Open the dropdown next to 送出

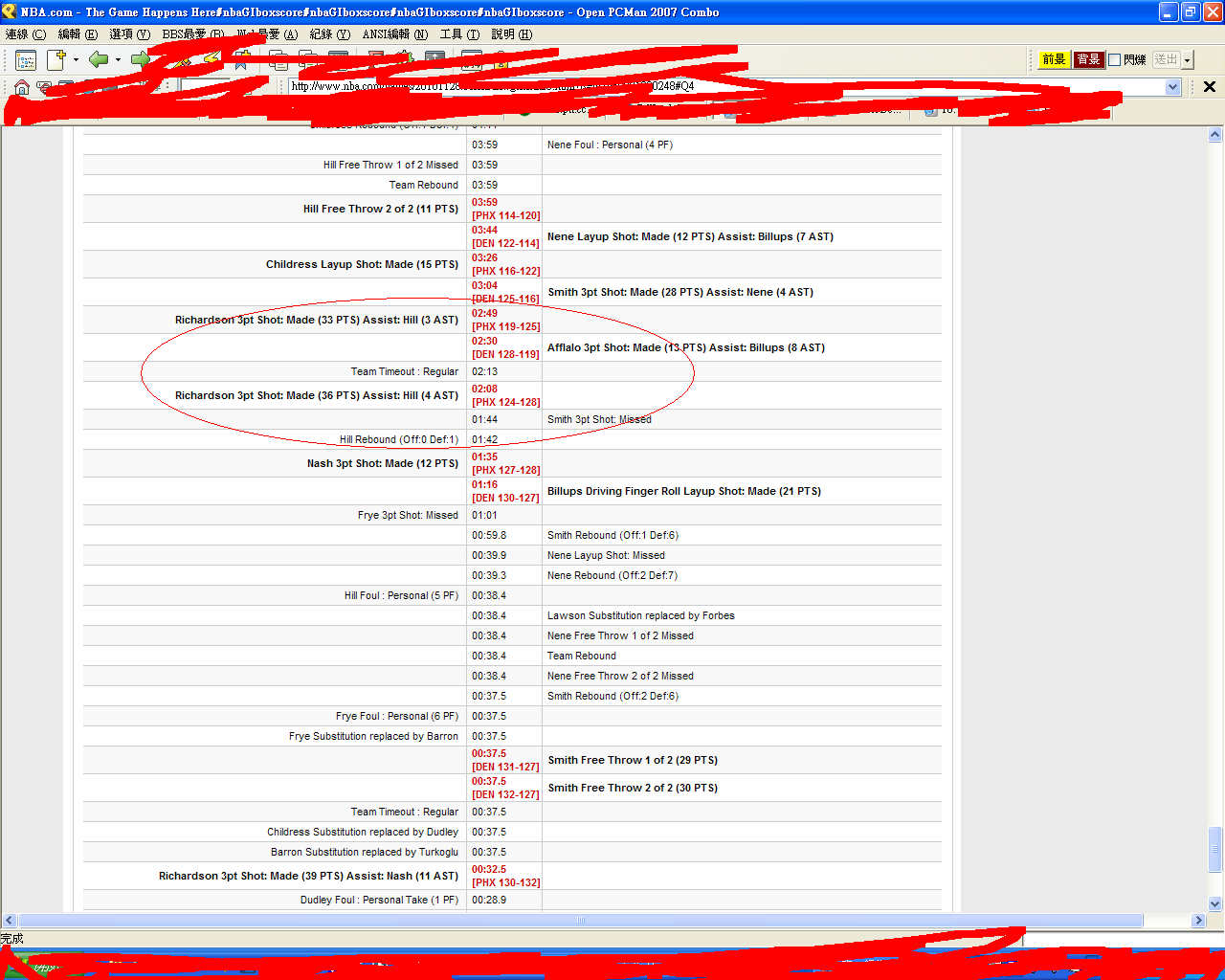1188,60
